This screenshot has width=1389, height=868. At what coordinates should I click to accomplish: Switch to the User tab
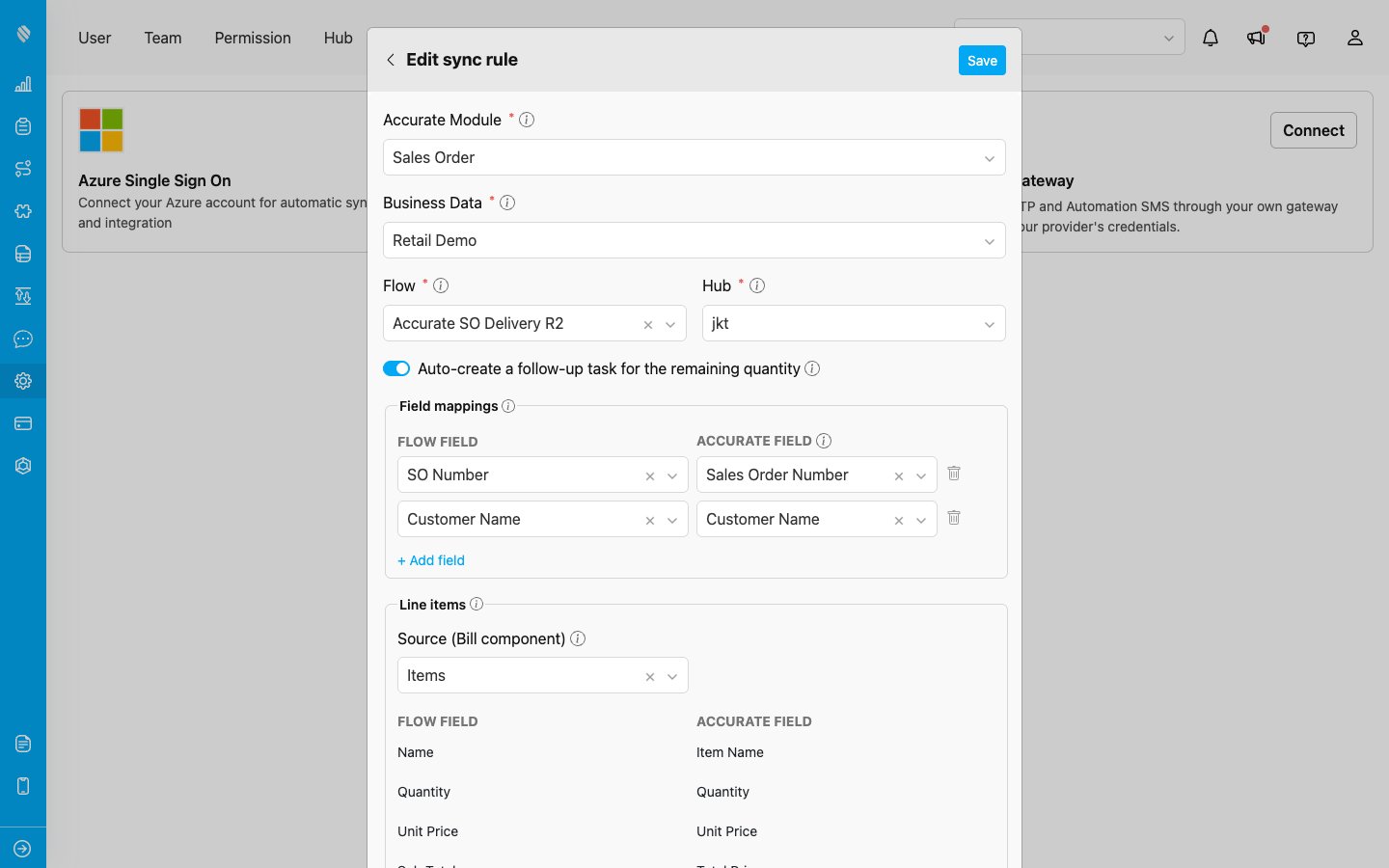(x=95, y=38)
